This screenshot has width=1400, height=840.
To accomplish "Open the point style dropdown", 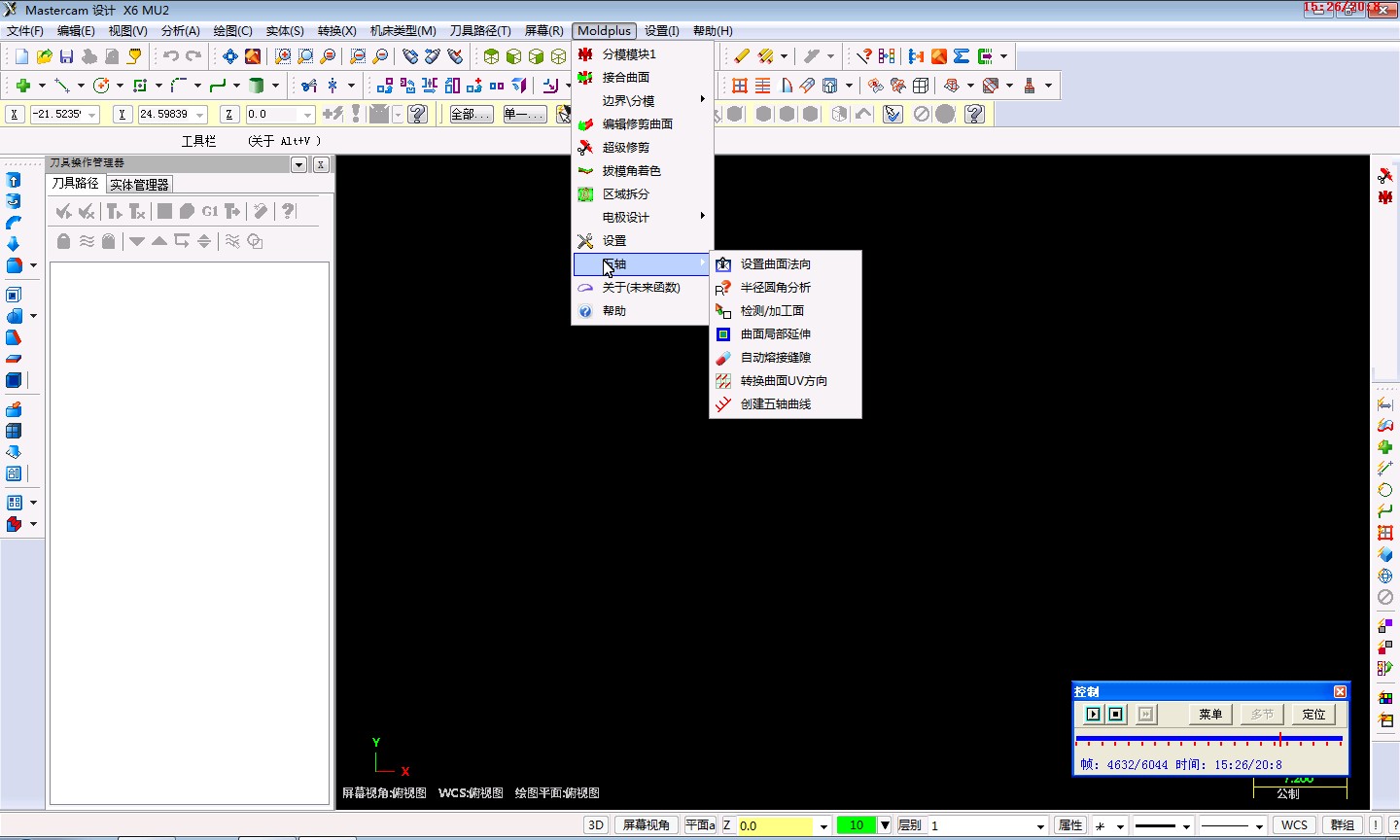I will [x=1120, y=826].
